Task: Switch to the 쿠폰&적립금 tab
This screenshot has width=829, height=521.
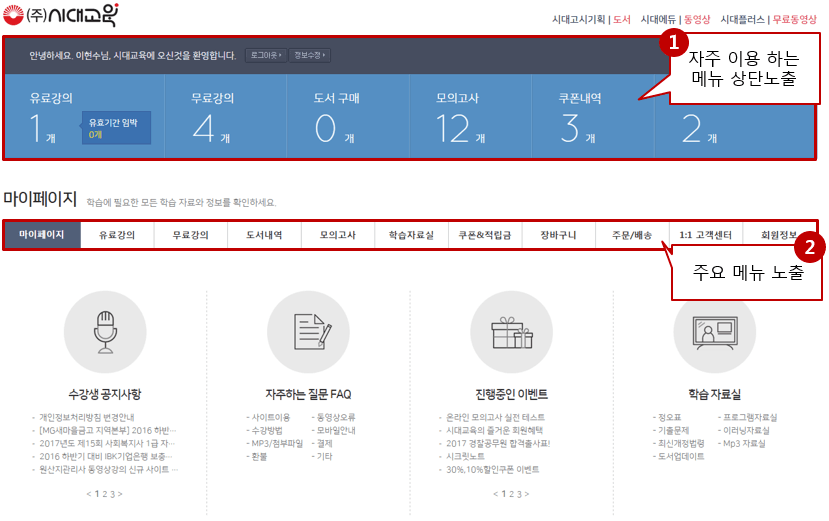Action: tap(484, 235)
